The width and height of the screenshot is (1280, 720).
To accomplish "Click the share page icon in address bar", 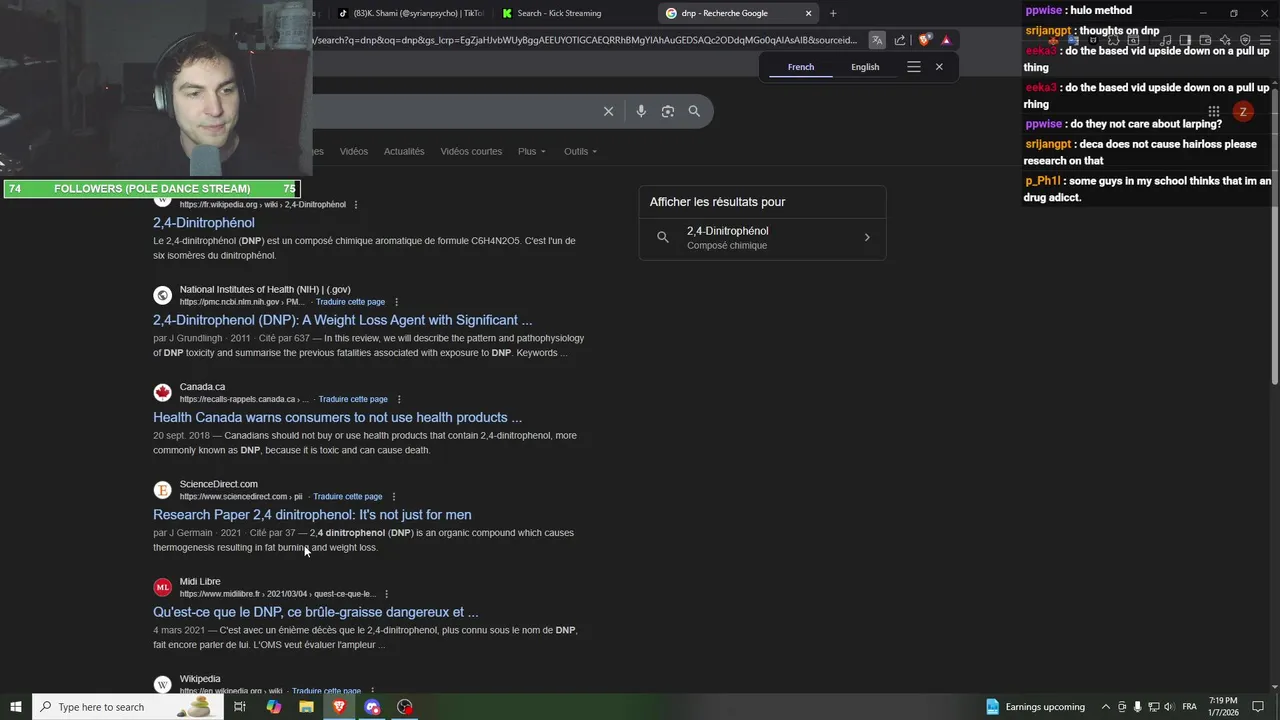I will [x=900, y=40].
